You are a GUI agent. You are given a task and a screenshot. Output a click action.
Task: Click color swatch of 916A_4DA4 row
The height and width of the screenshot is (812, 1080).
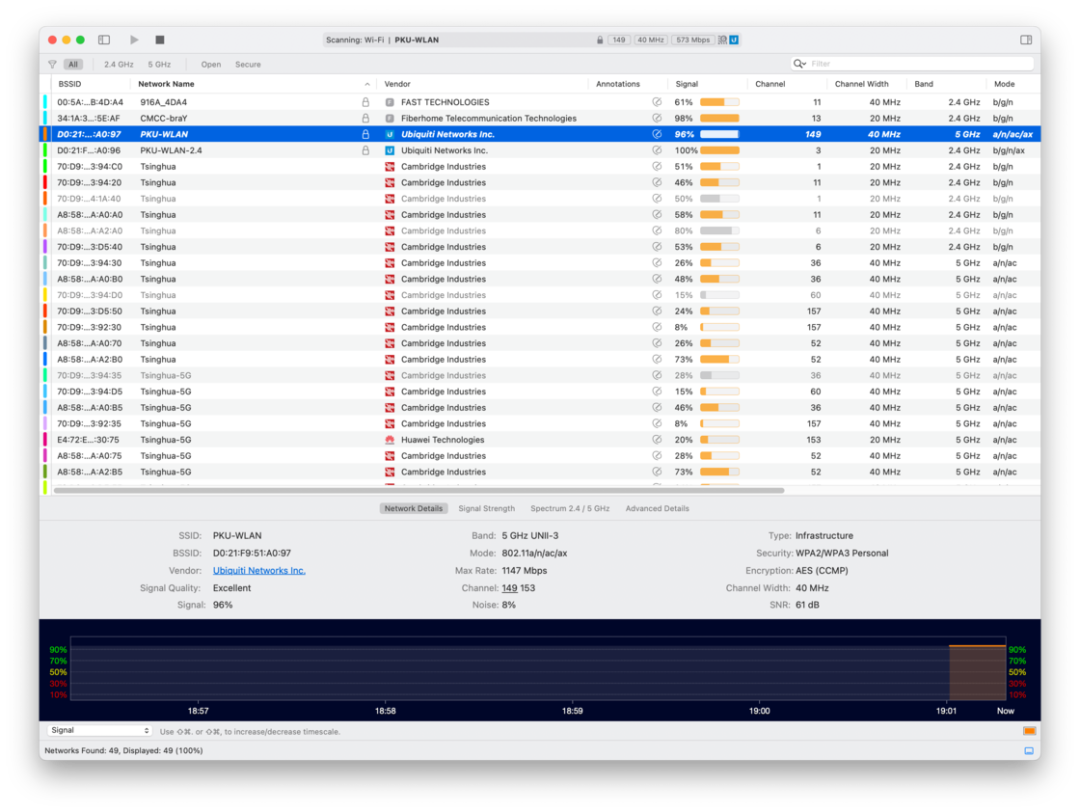click(45, 102)
